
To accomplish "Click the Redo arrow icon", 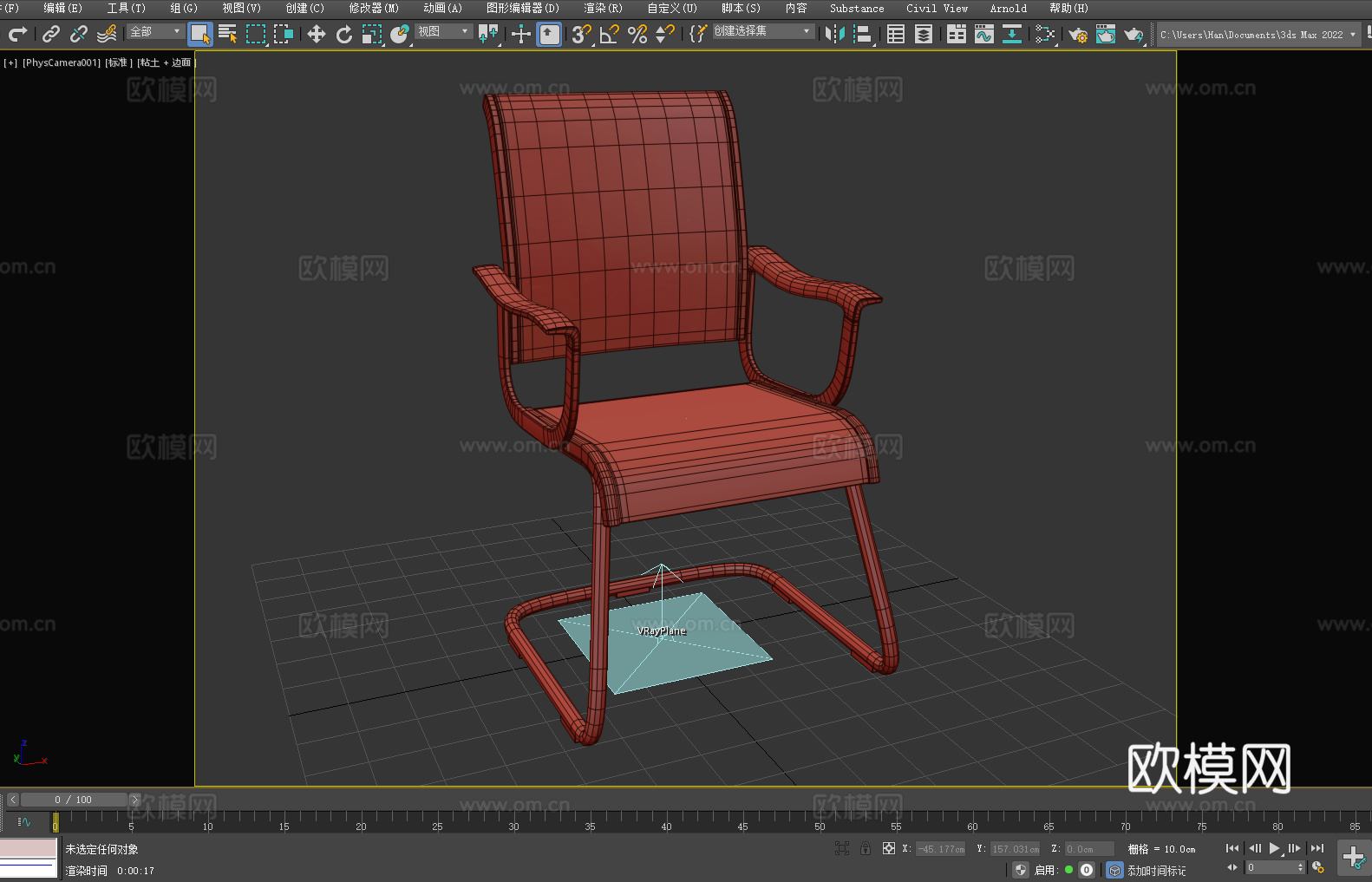I will point(17,34).
